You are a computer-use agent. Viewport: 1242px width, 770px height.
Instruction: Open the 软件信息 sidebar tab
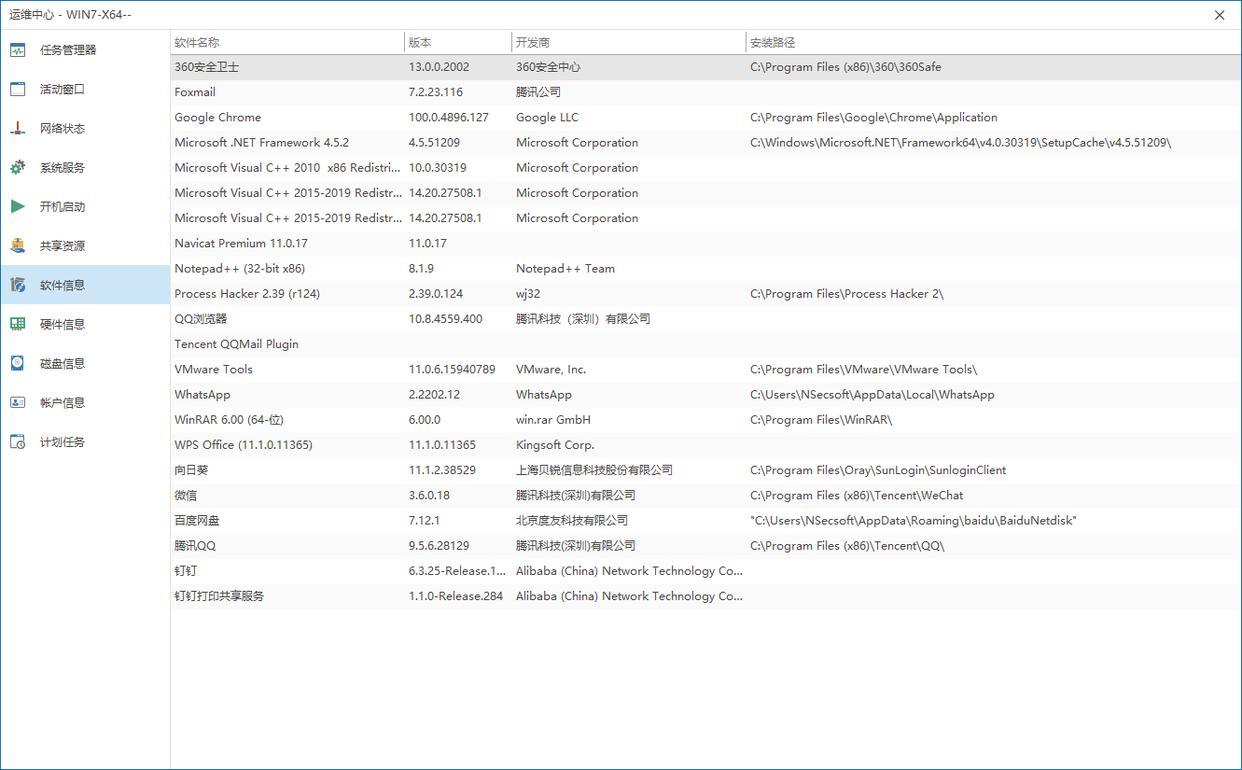coord(62,285)
